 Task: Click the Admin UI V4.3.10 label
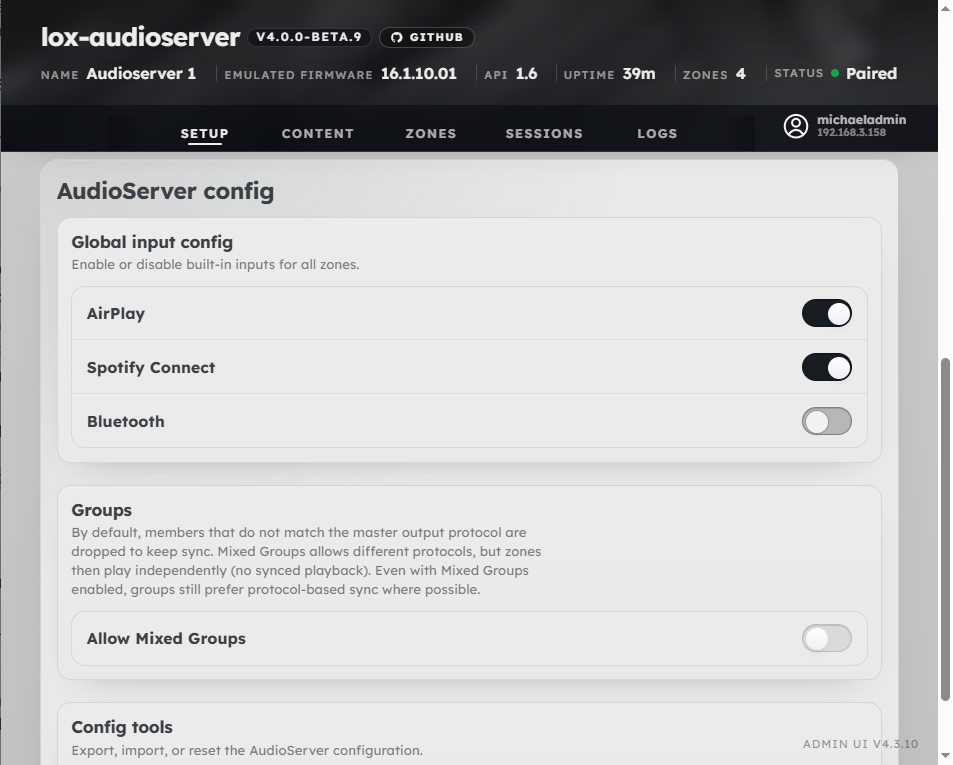[860, 744]
